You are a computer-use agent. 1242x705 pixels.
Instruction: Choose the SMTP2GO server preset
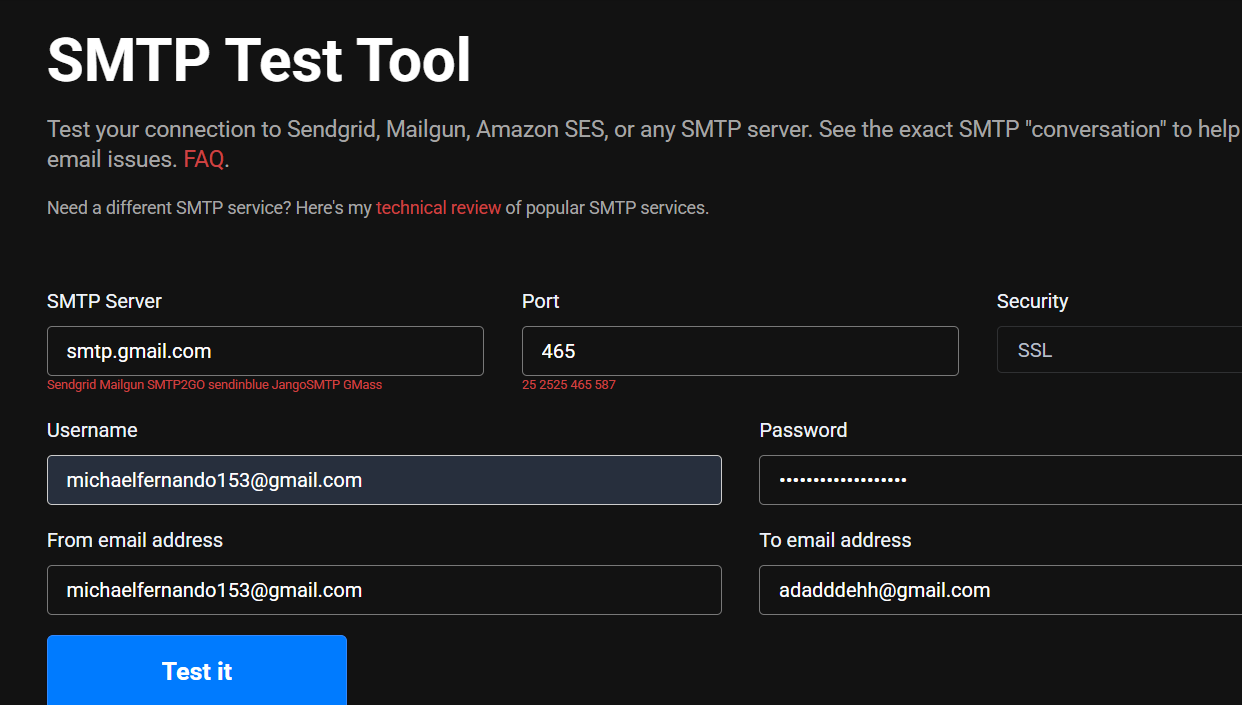[x=176, y=385]
